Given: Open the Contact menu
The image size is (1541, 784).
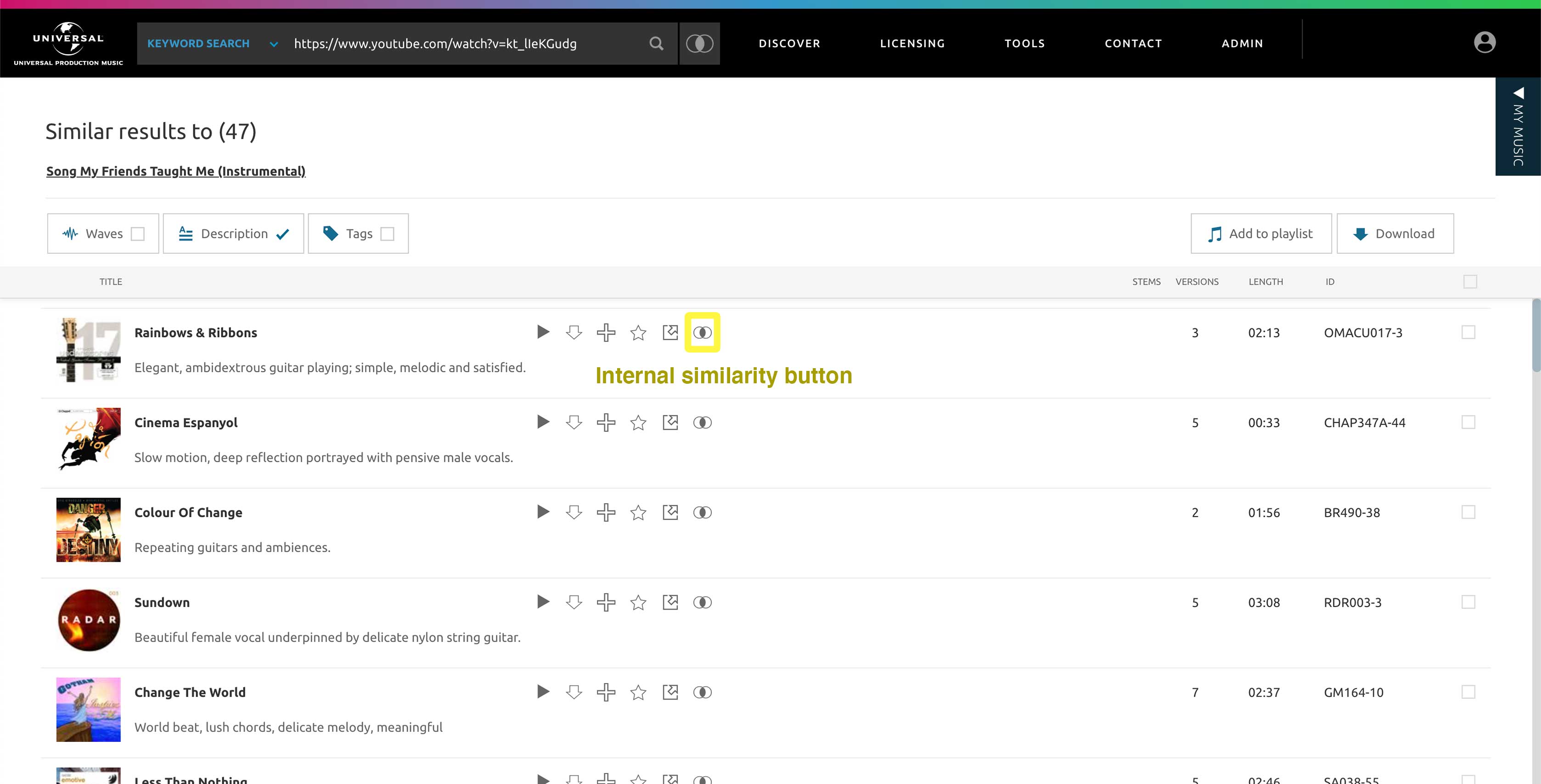Looking at the screenshot, I should (1133, 44).
